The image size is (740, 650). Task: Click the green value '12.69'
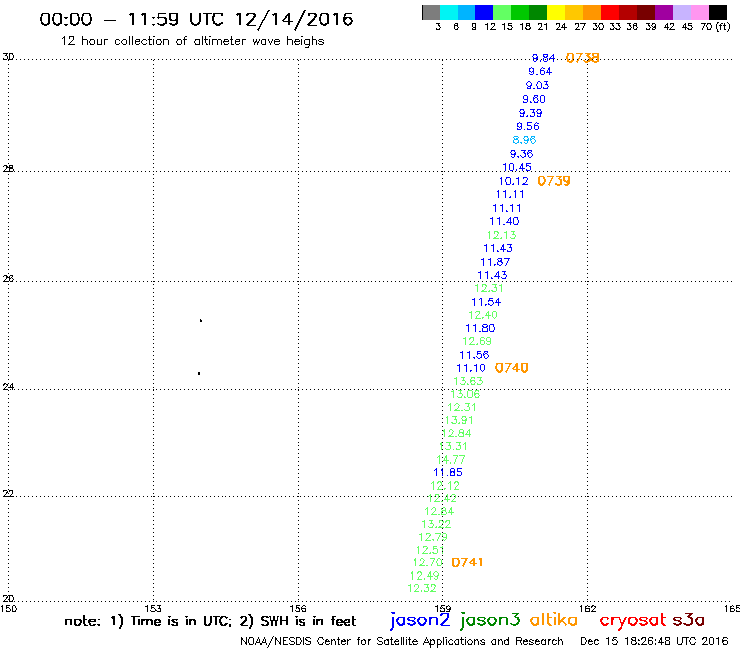coord(477,341)
